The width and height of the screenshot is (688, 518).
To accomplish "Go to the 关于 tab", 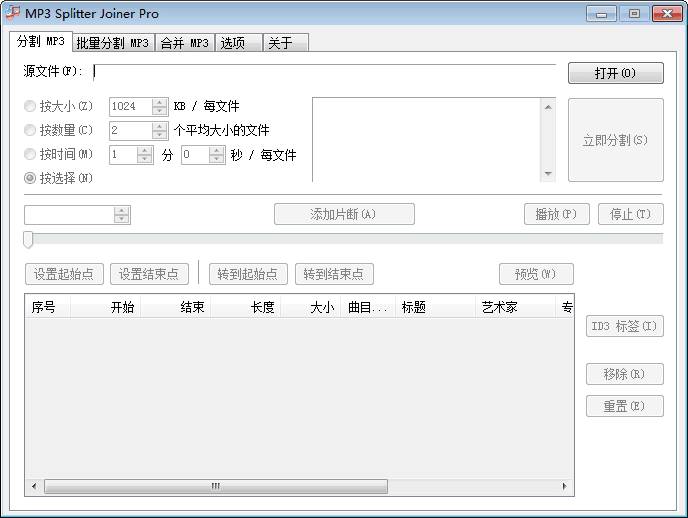I will click(286, 43).
